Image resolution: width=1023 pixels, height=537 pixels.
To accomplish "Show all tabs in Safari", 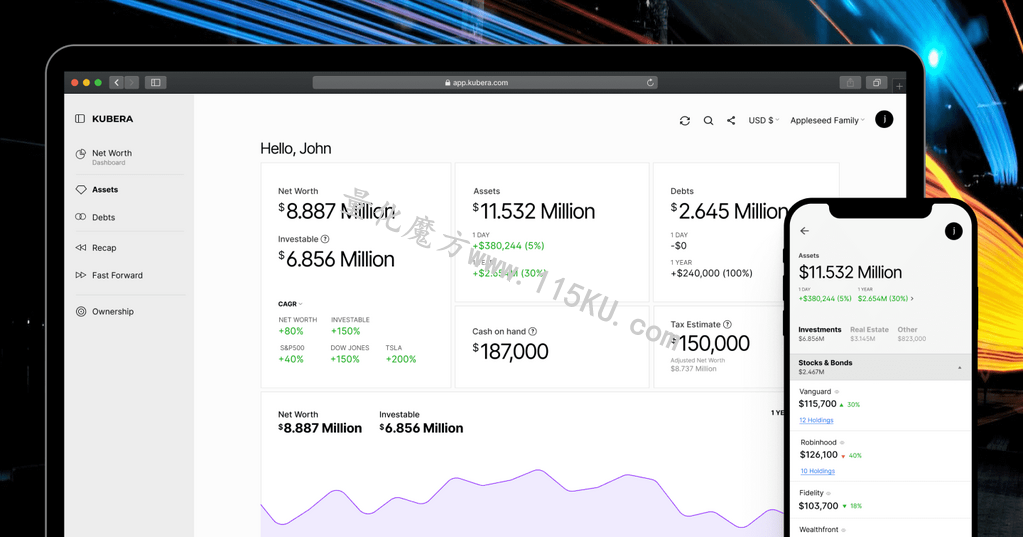I will (877, 82).
